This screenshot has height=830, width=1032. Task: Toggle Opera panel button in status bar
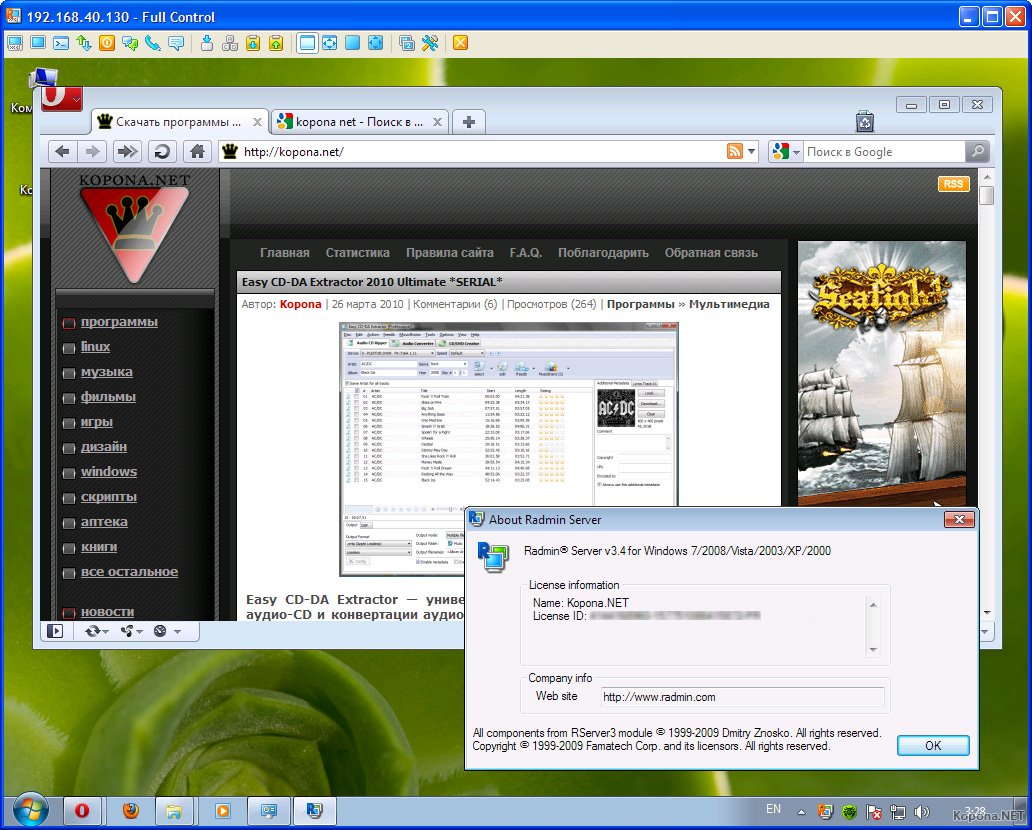[55, 631]
